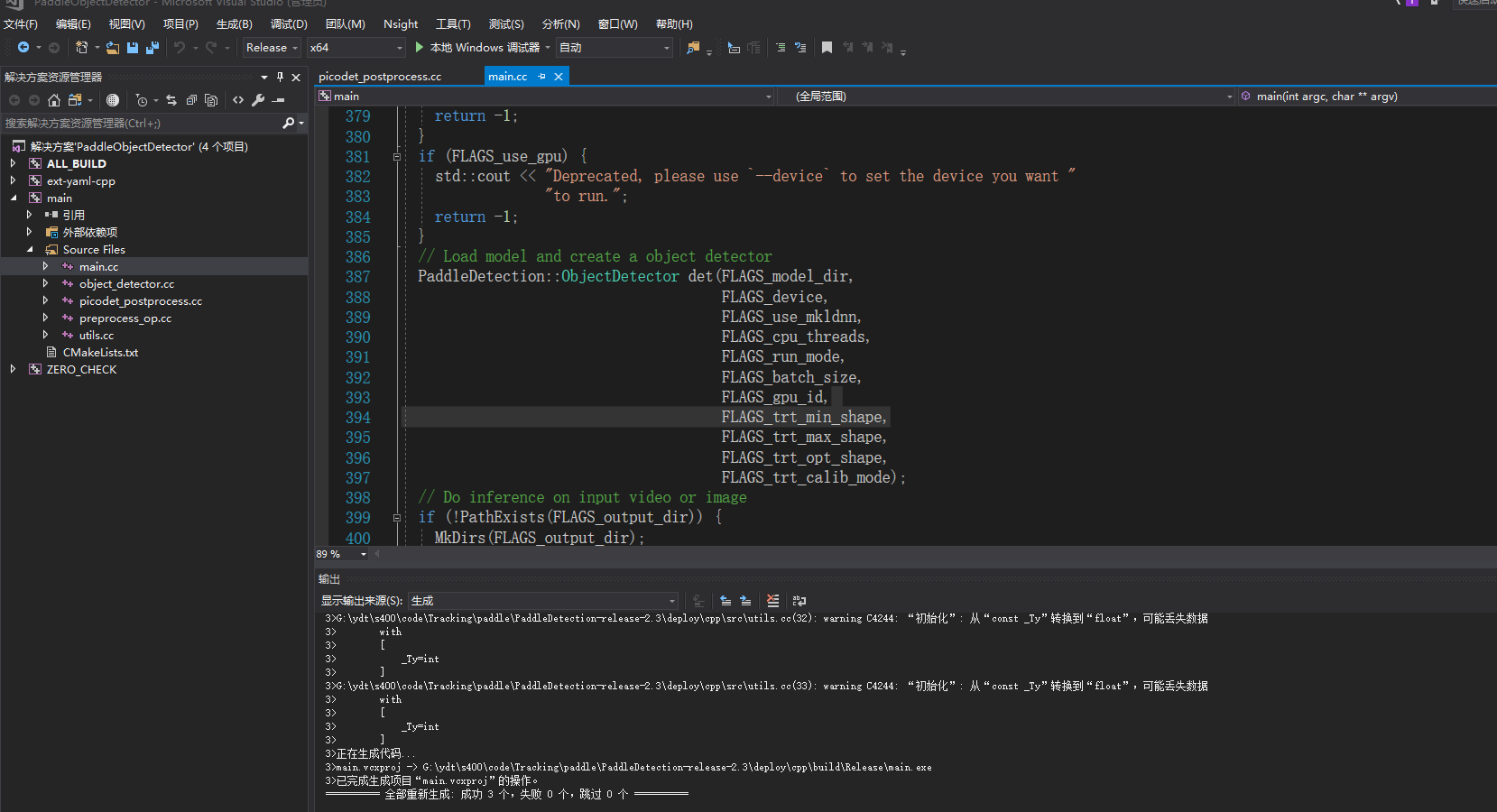Toggle Preview Selected Items in Solution Explorer

point(279,100)
